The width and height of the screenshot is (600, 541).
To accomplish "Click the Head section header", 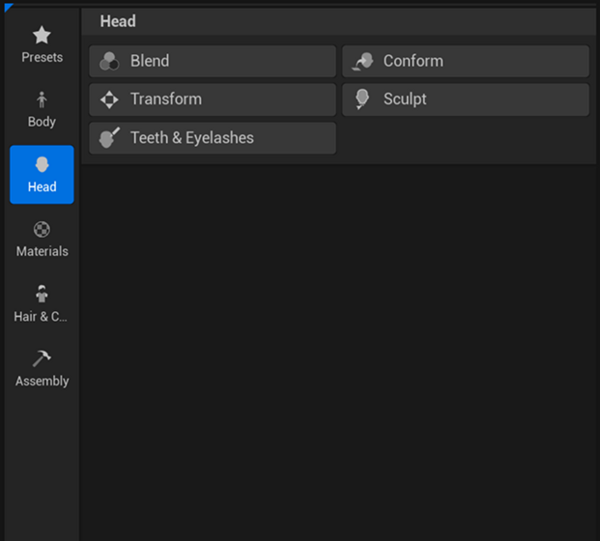I will tap(118, 21).
